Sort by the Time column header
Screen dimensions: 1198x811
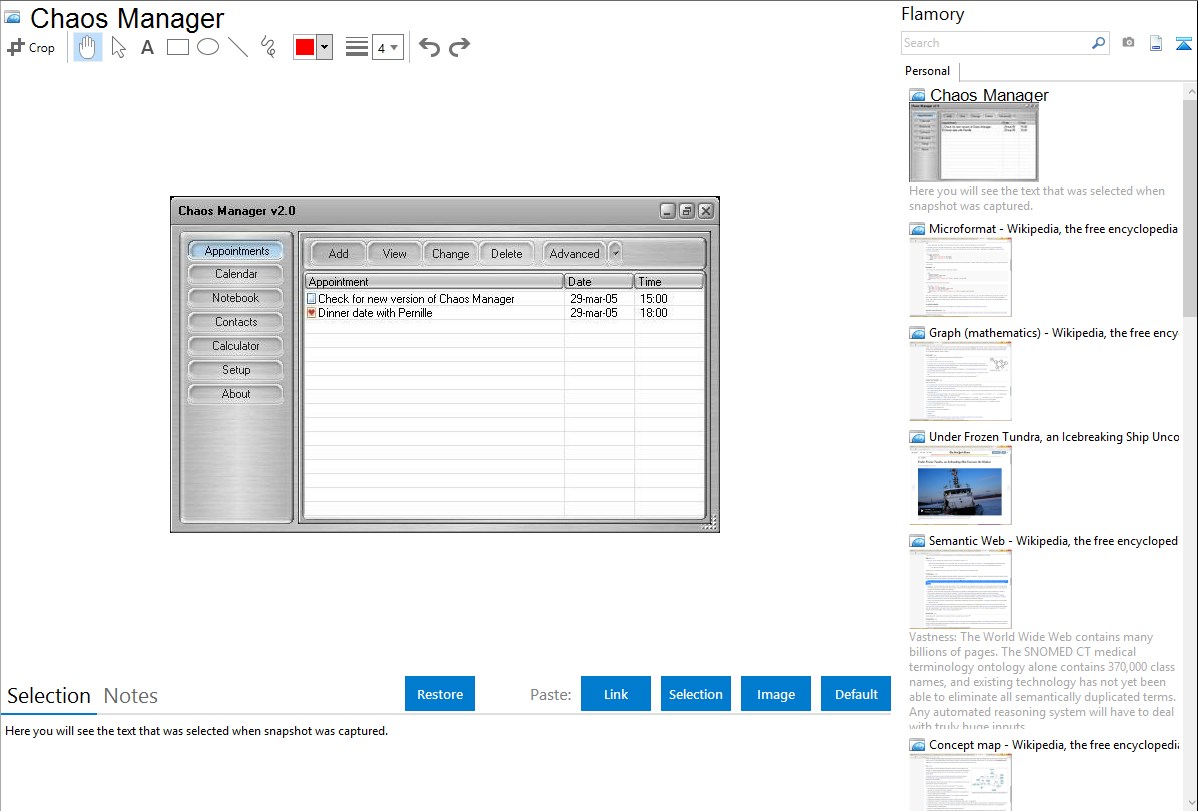669,282
